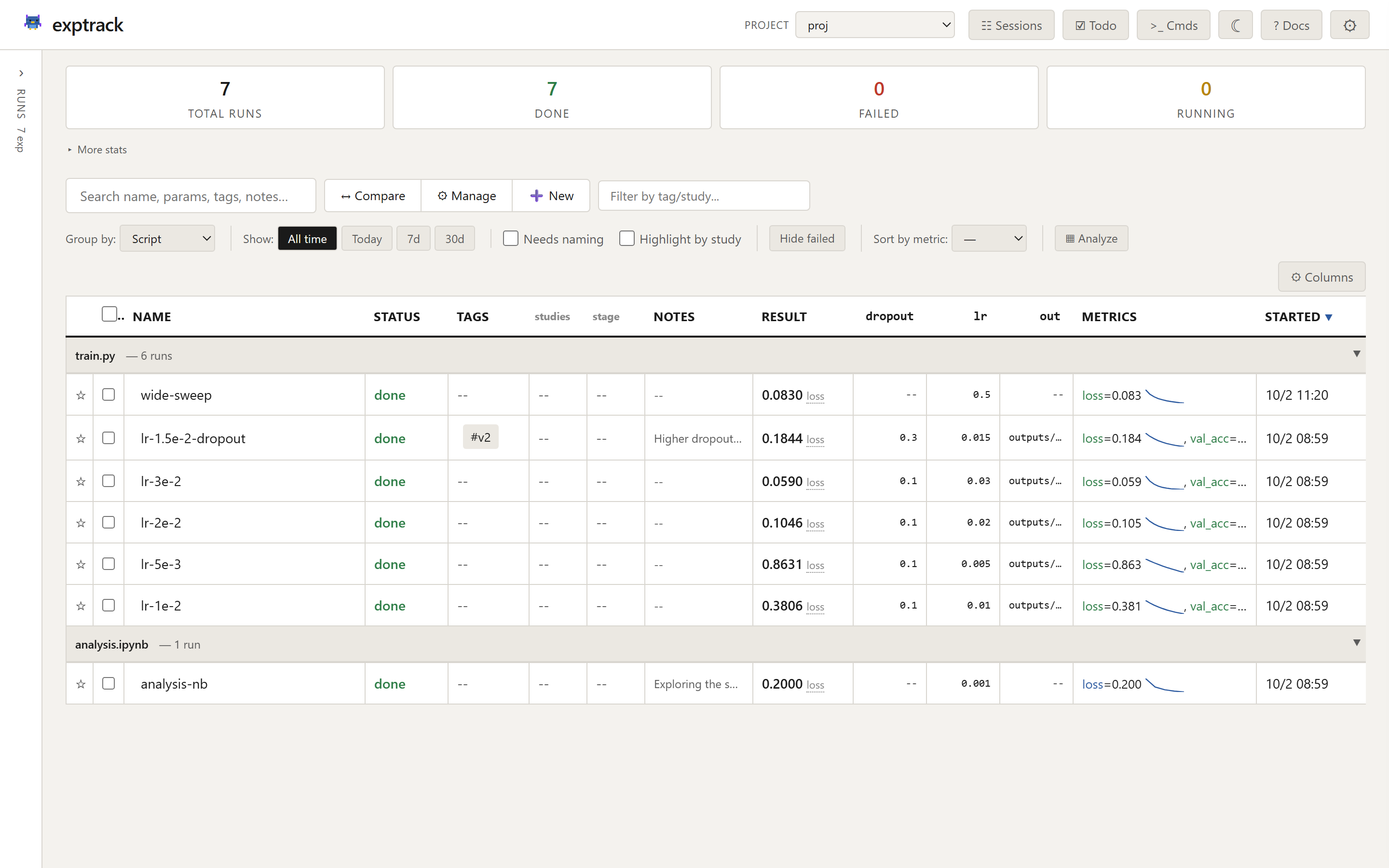
Task: Open the Group by Script dropdown
Action: pos(167,238)
